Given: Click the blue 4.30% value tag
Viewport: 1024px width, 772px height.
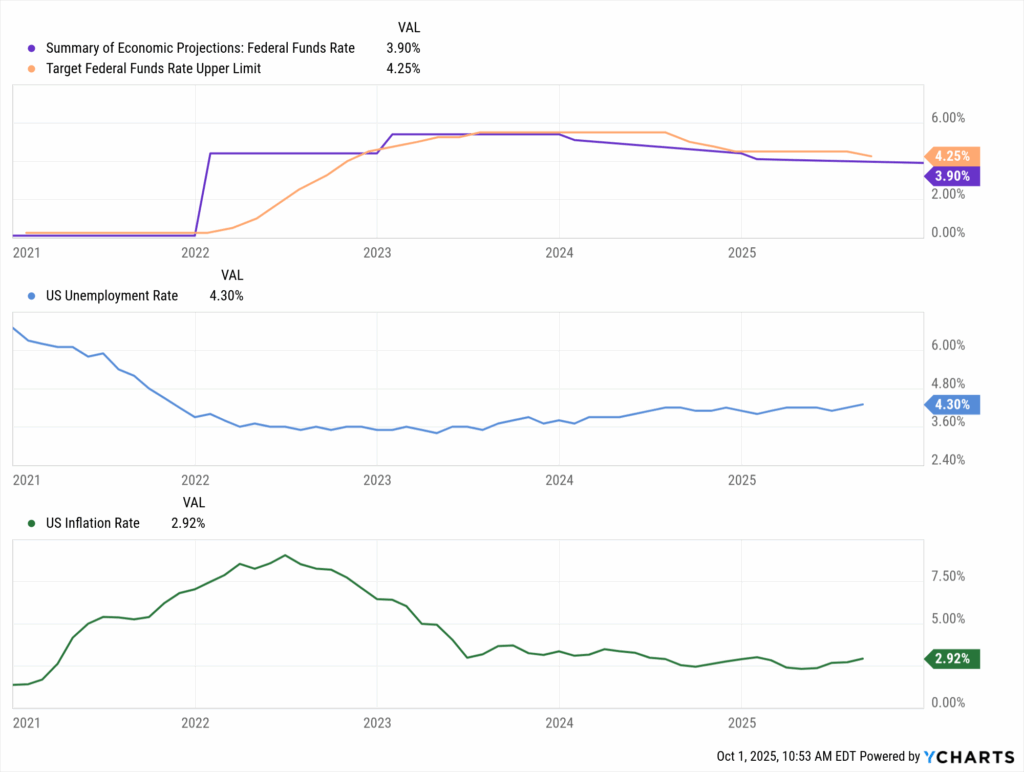Looking at the screenshot, I should tap(953, 405).
